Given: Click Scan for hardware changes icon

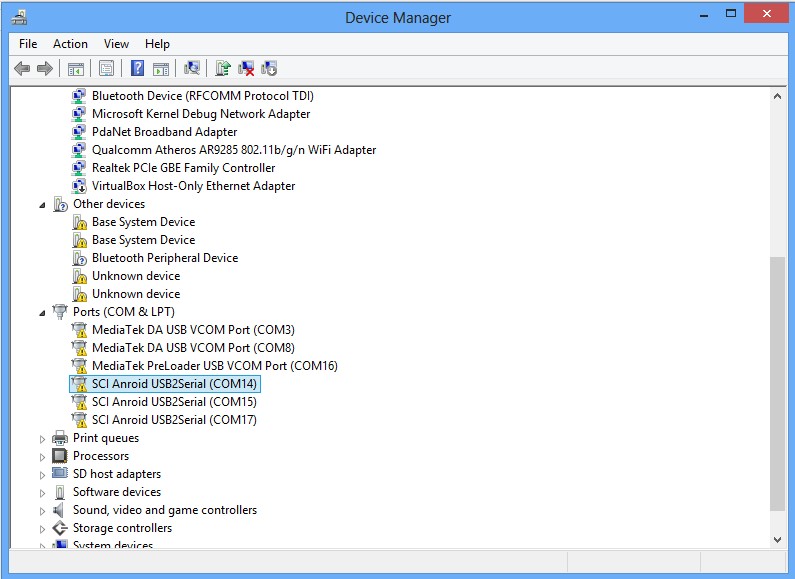Looking at the screenshot, I should (x=192, y=68).
